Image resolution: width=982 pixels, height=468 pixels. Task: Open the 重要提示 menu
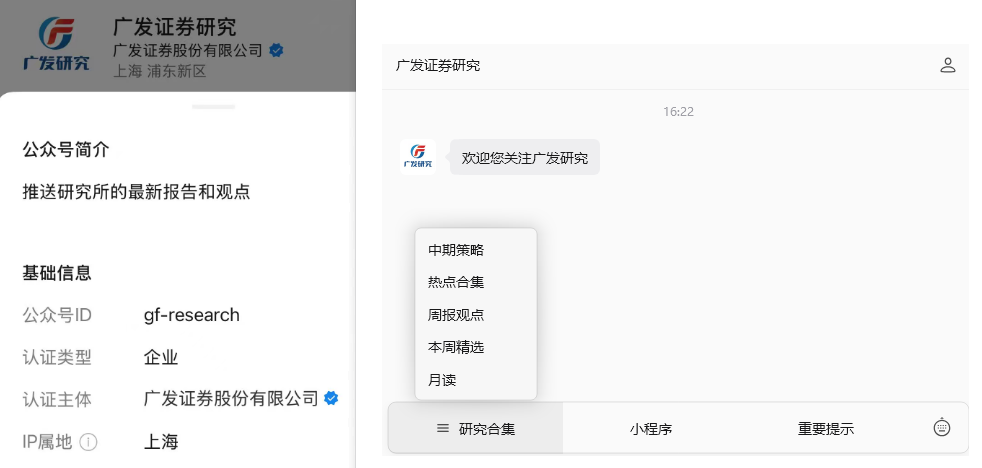coord(825,429)
